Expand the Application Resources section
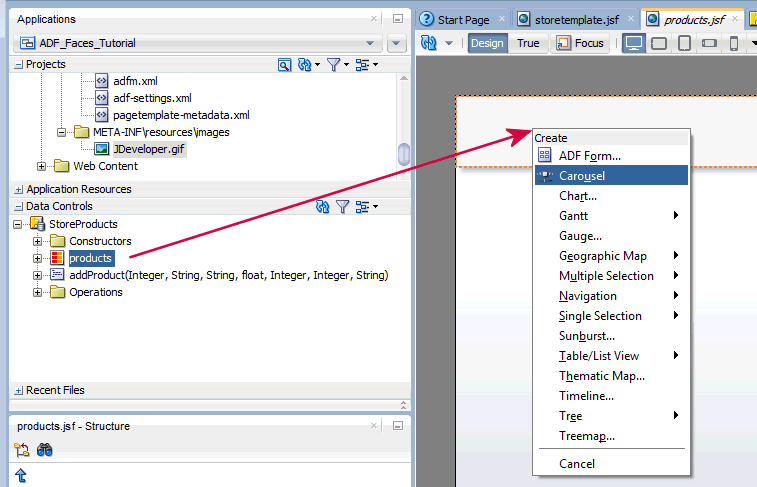 point(18,189)
